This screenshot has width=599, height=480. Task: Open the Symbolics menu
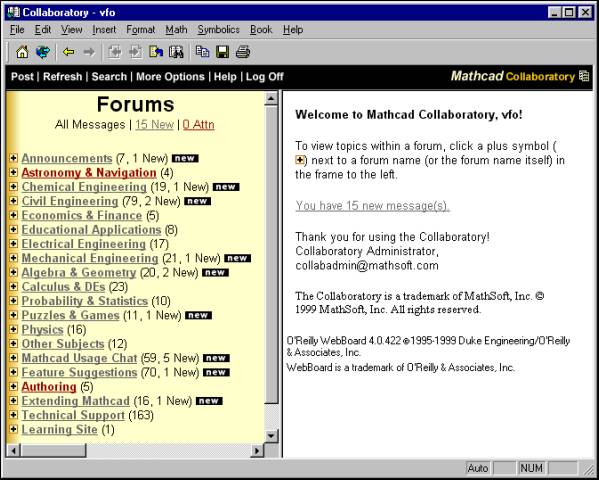(x=219, y=30)
